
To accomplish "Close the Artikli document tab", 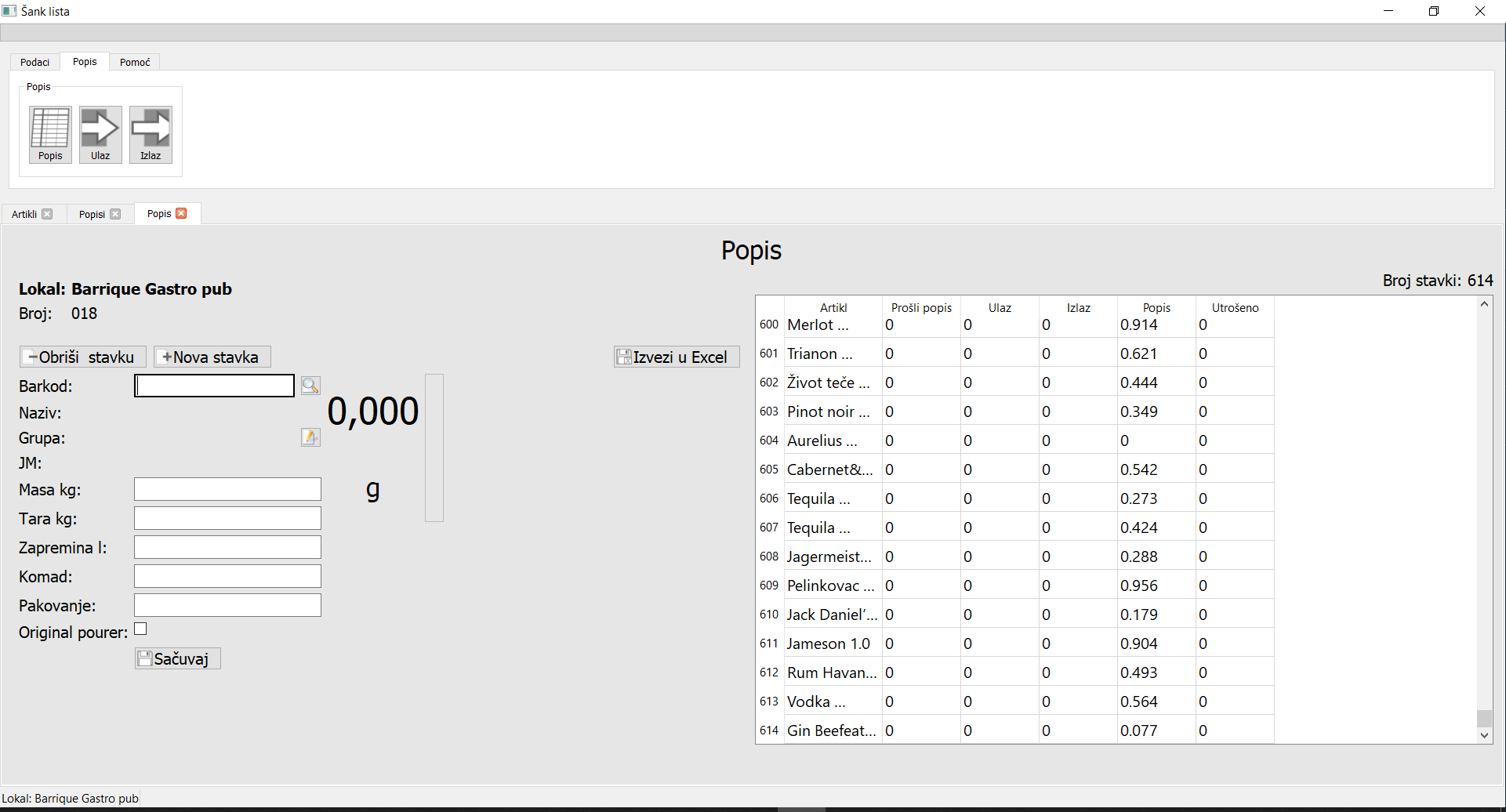I will pos(48,214).
